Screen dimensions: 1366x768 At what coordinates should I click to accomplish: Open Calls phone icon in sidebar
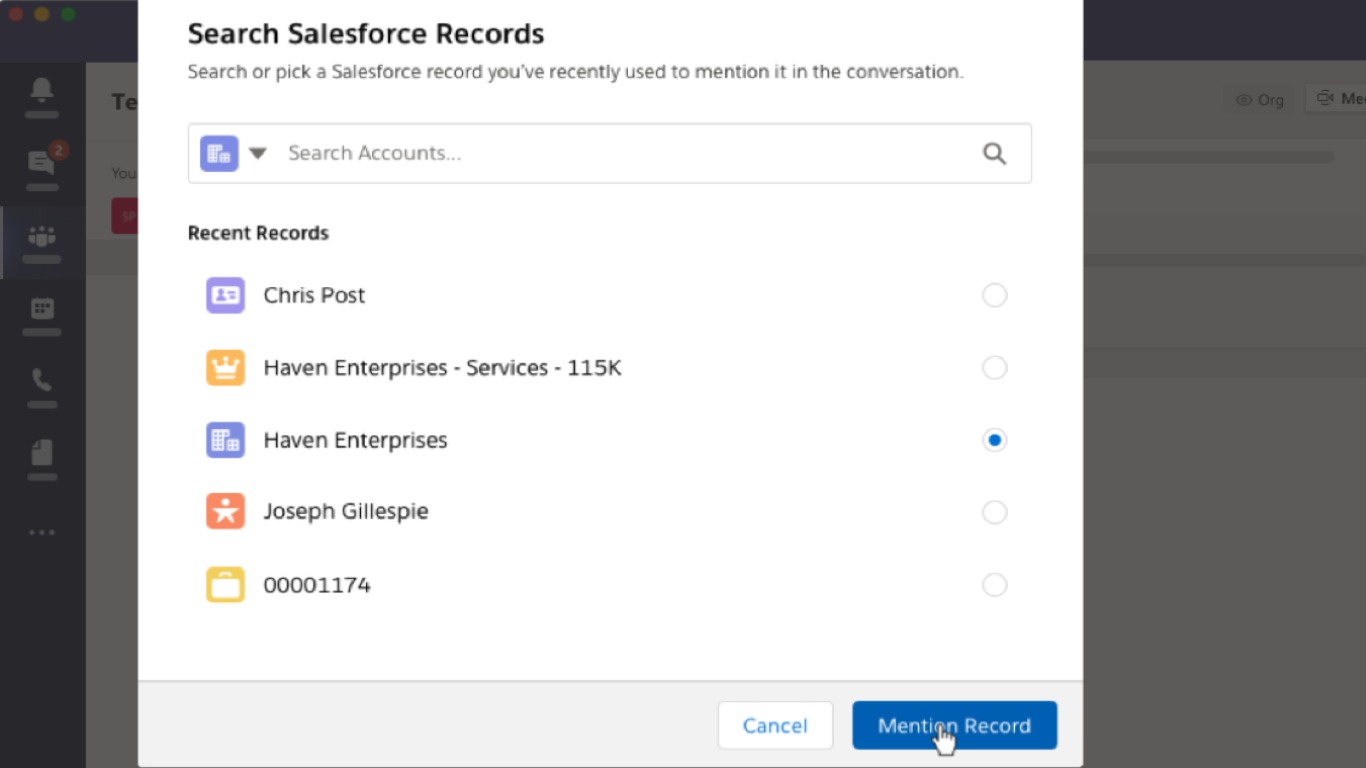[42, 381]
